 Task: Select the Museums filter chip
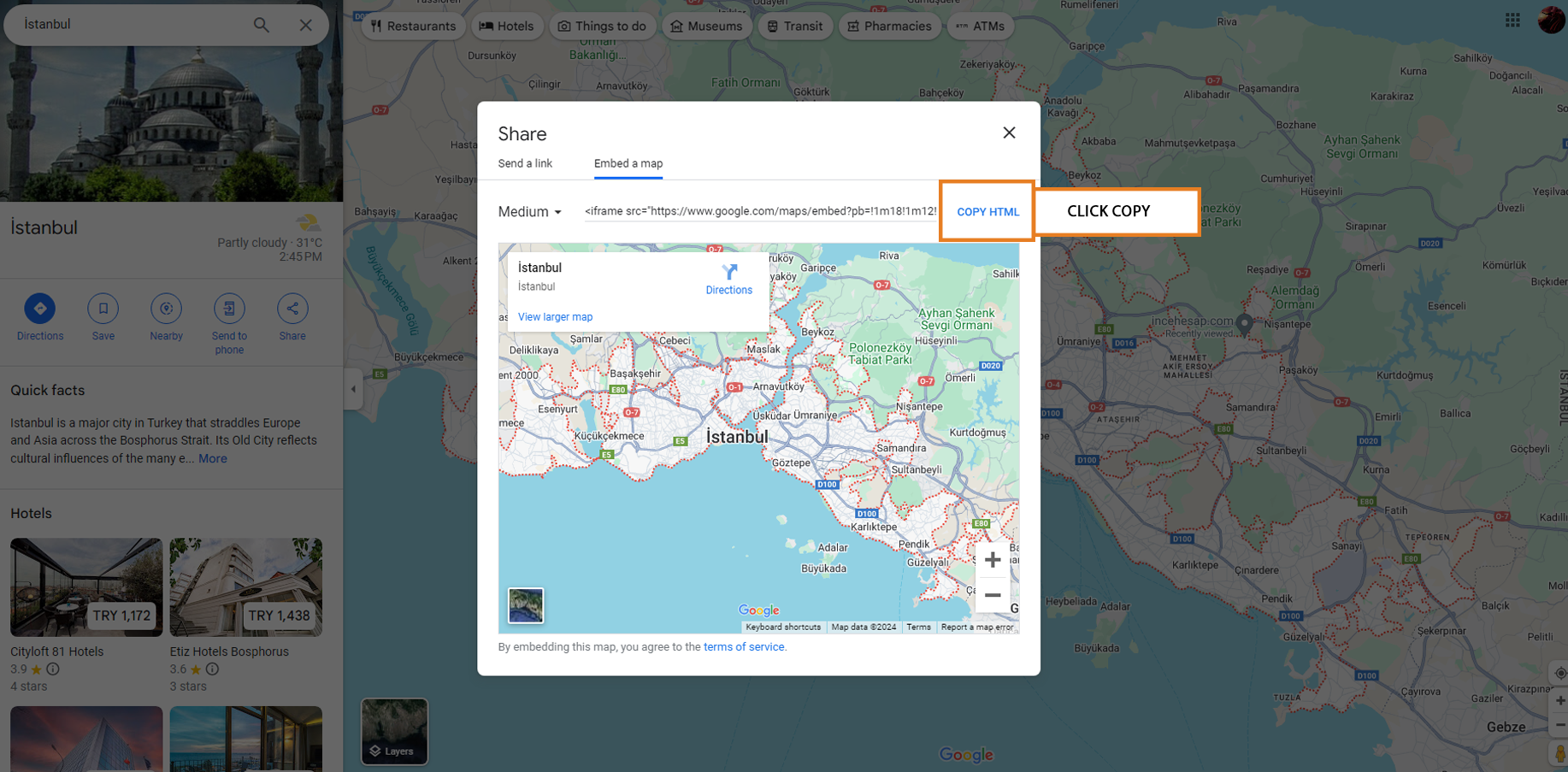coord(706,26)
